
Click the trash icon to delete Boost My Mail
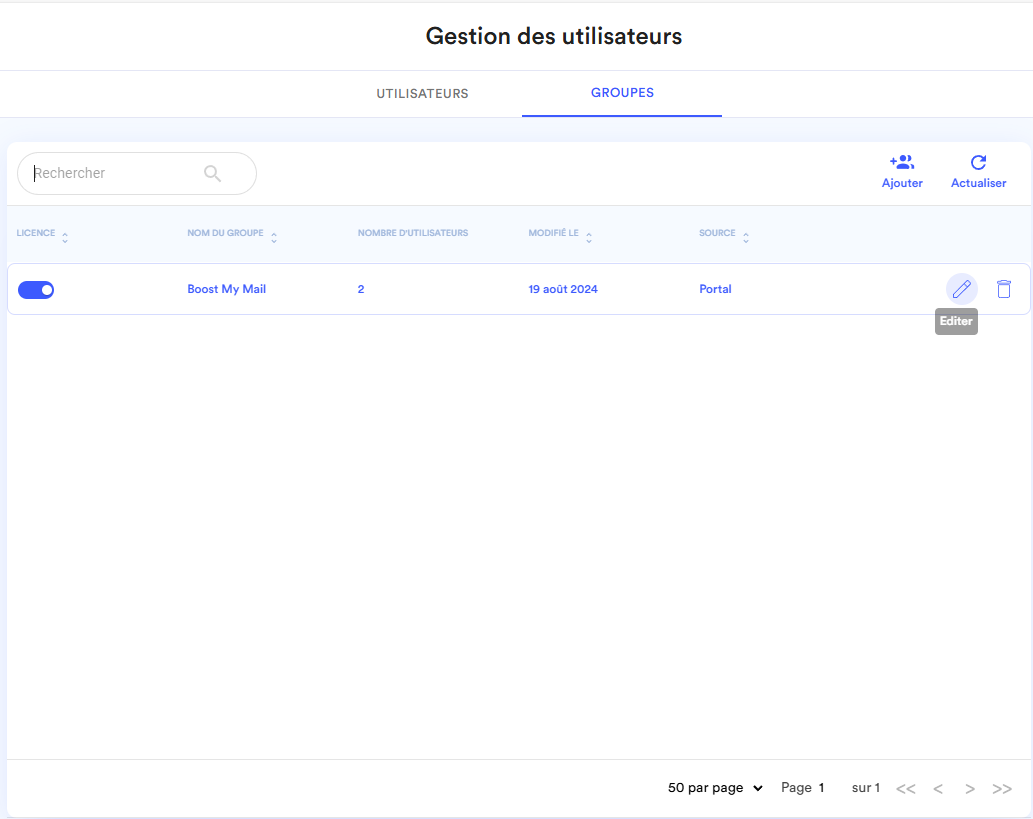[x=1004, y=289]
